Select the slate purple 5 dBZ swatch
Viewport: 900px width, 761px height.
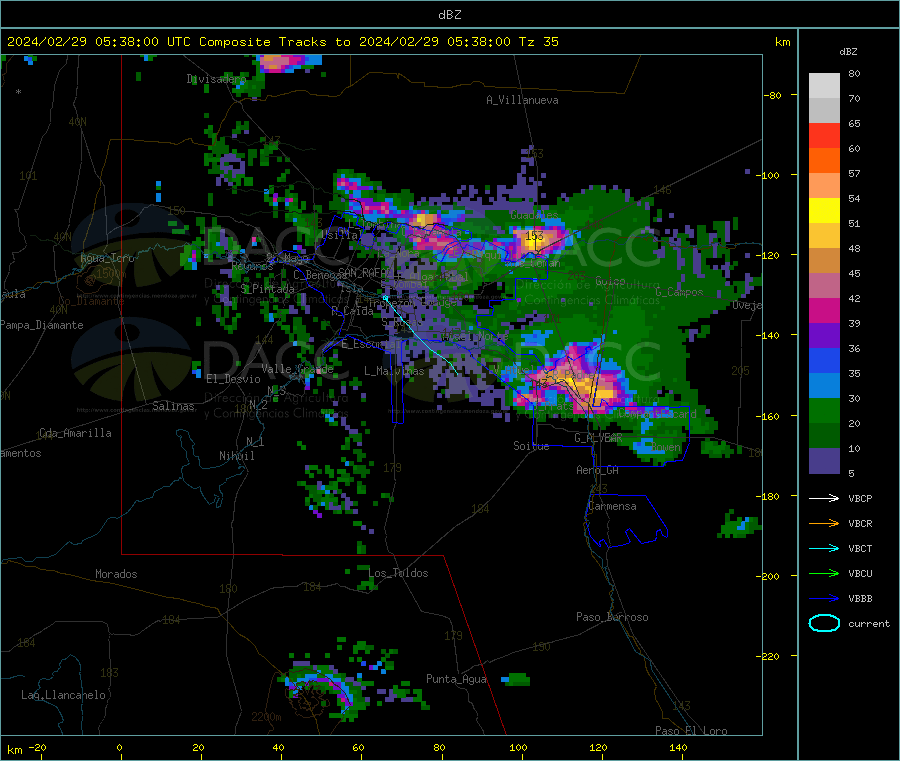click(x=824, y=461)
